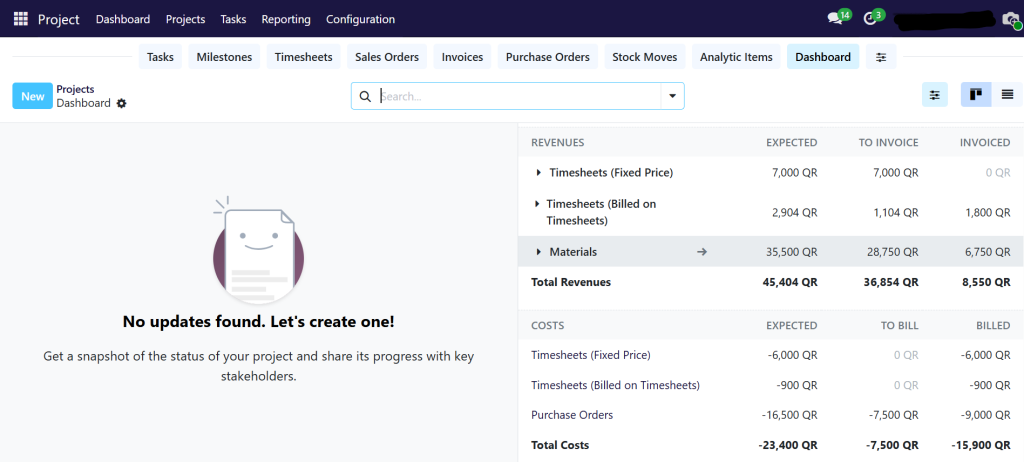The height and width of the screenshot is (462, 1024).
Task: Click the 6,750 QR value
Action: click(988, 252)
